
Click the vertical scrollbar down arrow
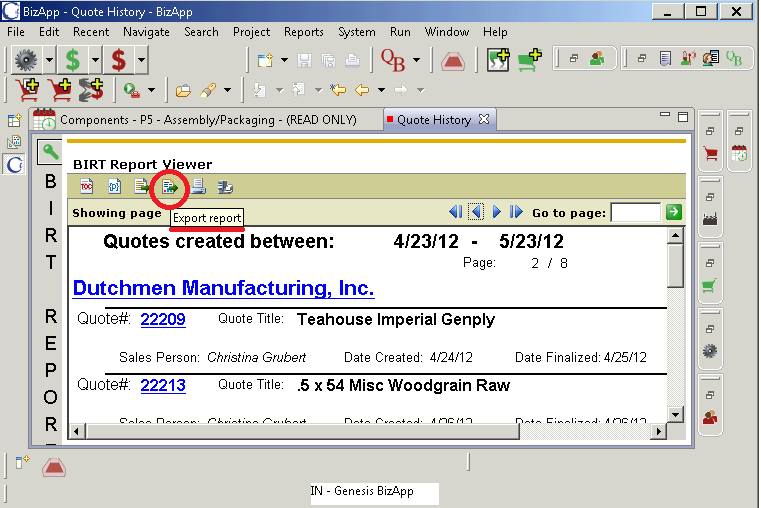click(675, 415)
